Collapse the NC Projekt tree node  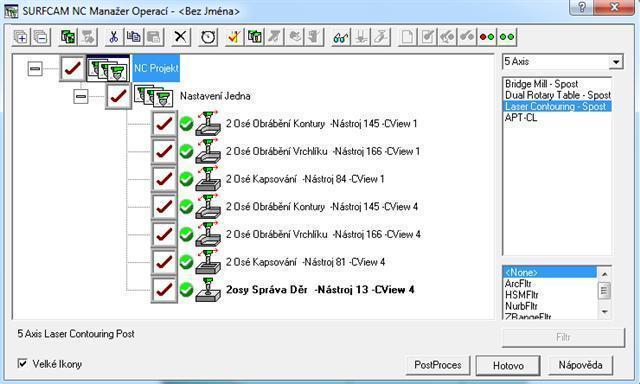pyautogui.click(x=35, y=68)
